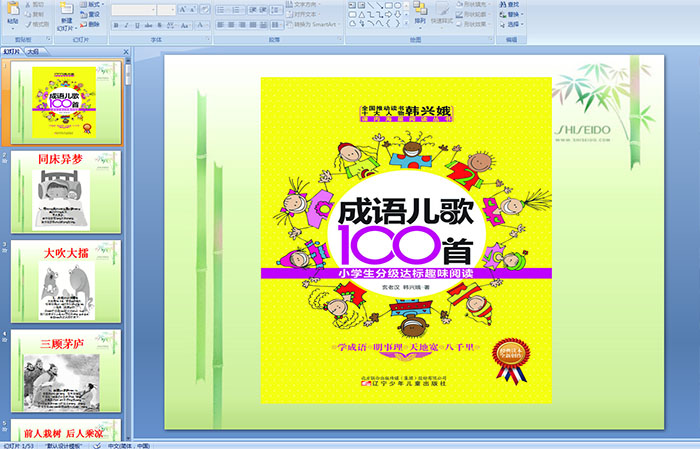
Task: Click Quick Styles (快速样式) icon
Action: coord(442,10)
